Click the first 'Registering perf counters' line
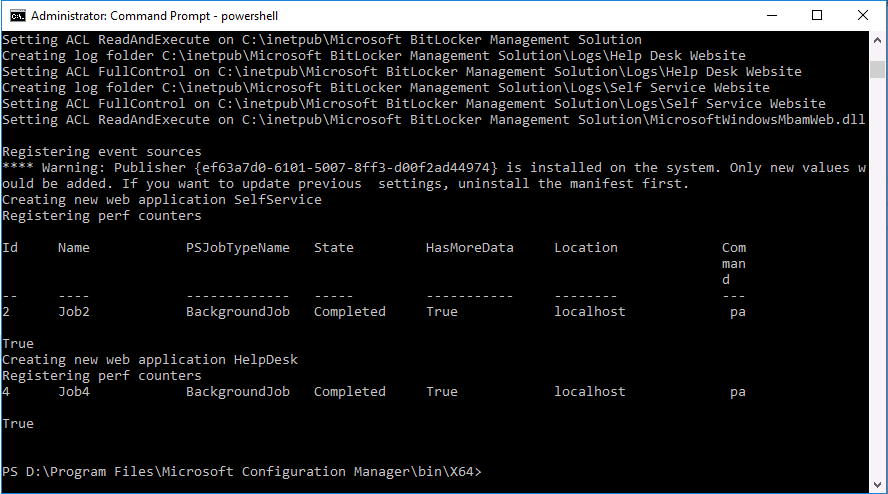Viewport: 888px width, 494px height. (102, 216)
